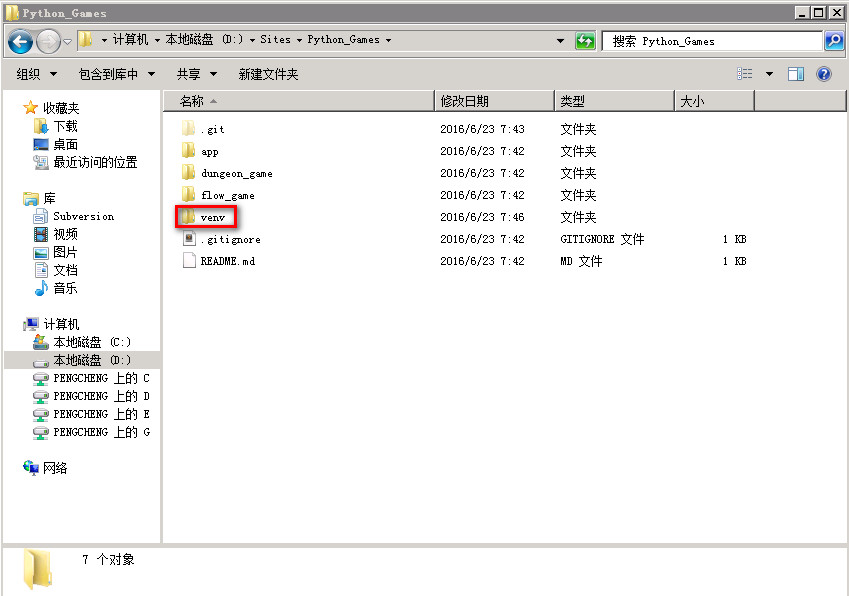
Task: Expand the address bar history dropdown
Action: click(560, 41)
